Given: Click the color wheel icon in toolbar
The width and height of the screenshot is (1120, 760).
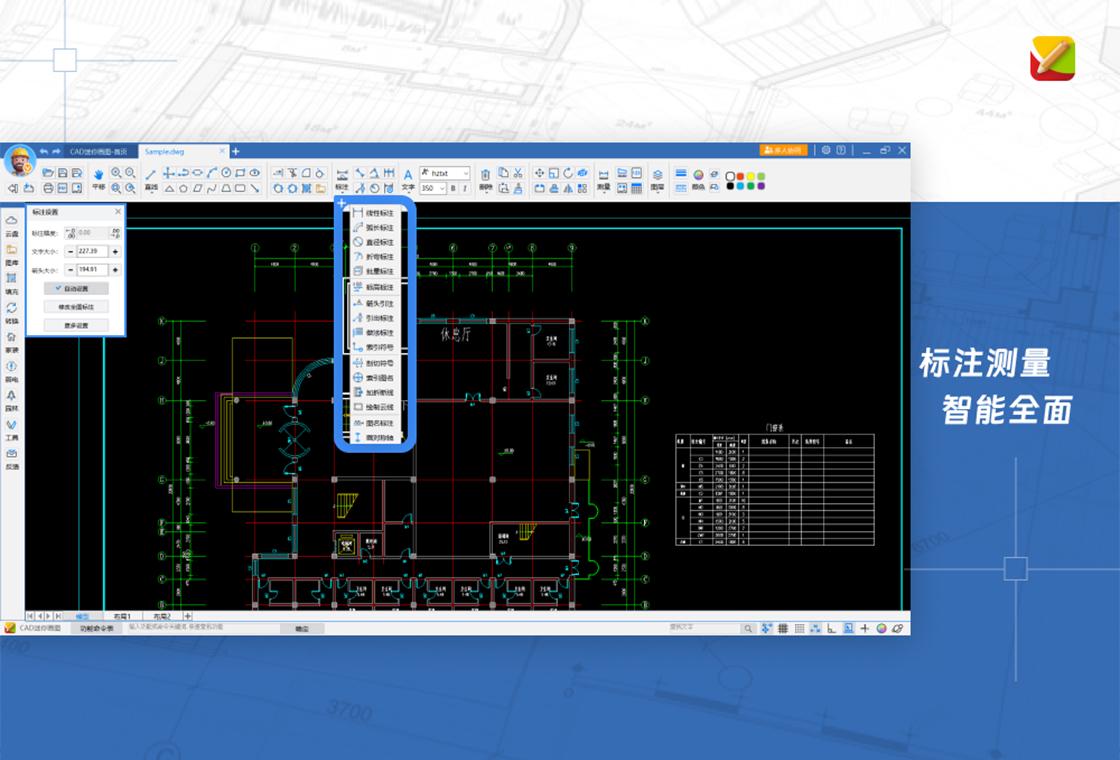Looking at the screenshot, I should pyautogui.click(x=699, y=174).
